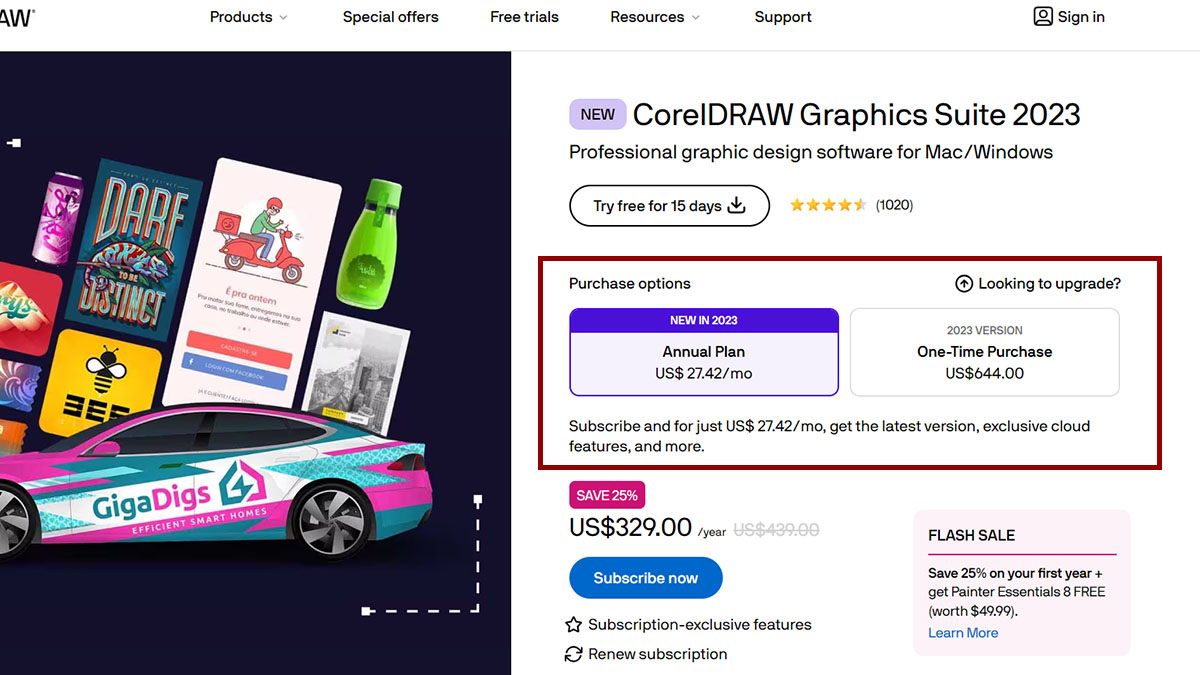The image size is (1200, 675).
Task: Expand the Resources dropdown
Action: pyautogui.click(x=647, y=17)
